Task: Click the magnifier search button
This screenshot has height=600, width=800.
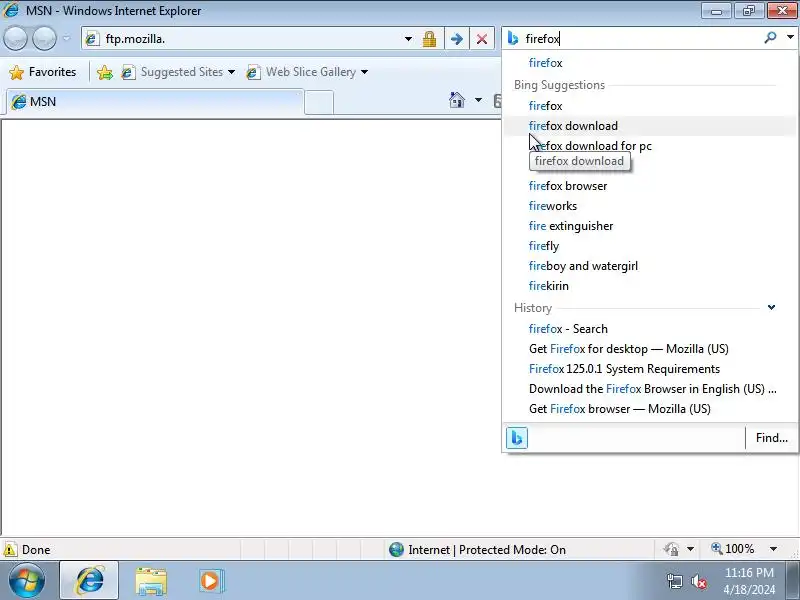Action: coord(770,38)
